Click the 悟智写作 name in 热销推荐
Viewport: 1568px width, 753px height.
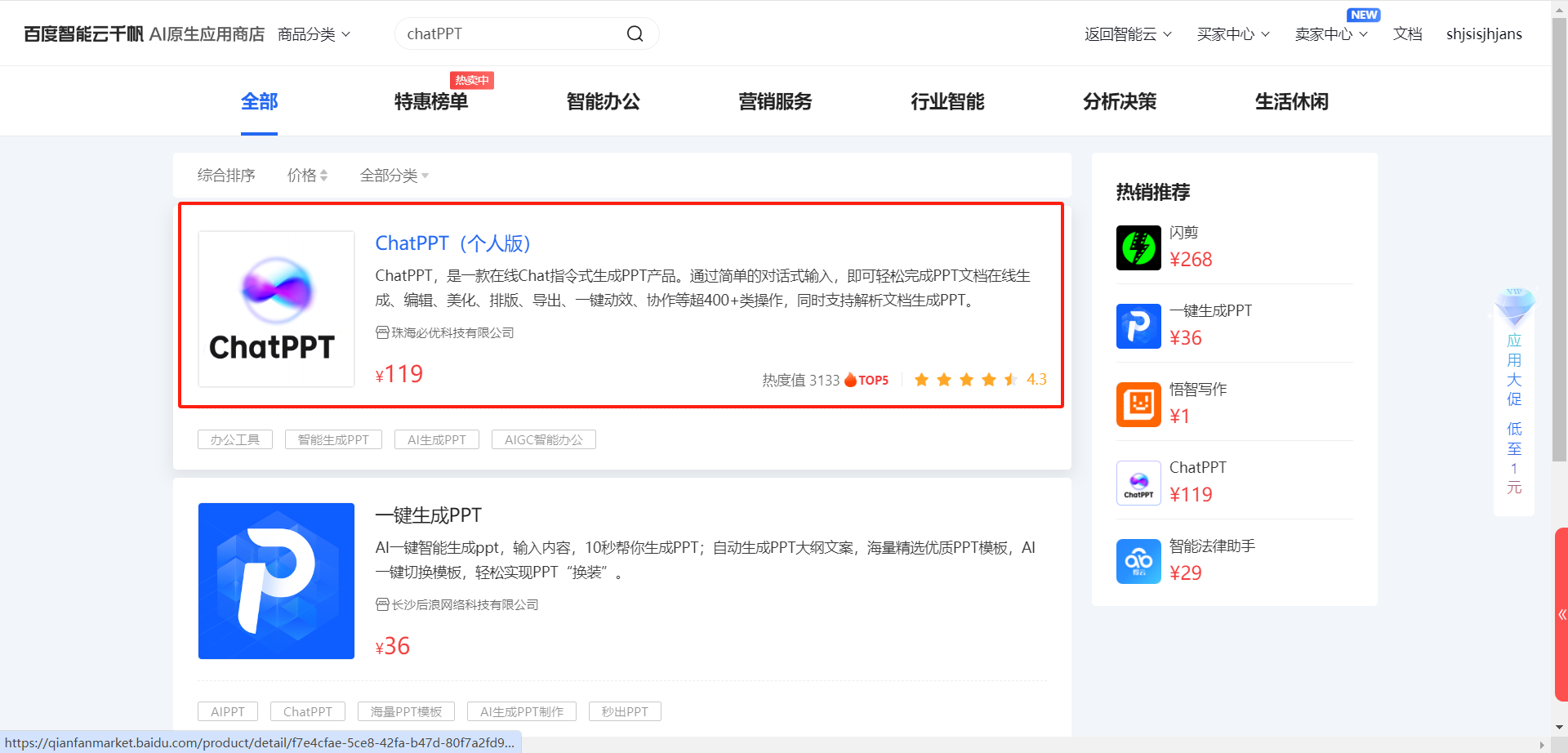[1198, 389]
